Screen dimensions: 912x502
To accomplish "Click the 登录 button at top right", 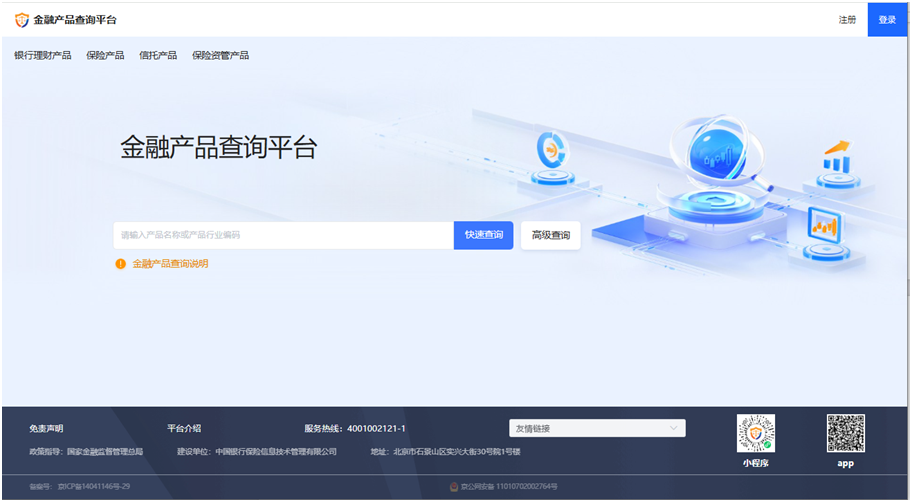I will [887, 20].
